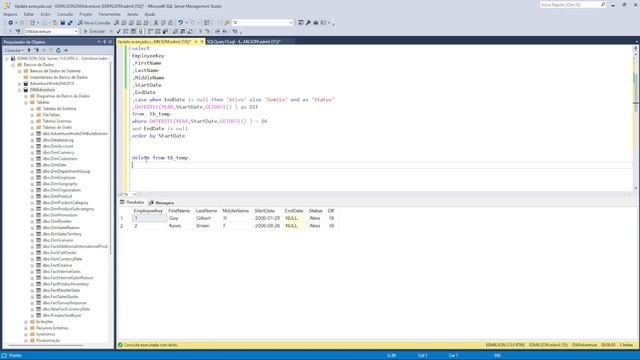Click the wrench properties icon in the toolbar
The height and width of the screenshot is (360, 640).
click(x=308, y=22)
